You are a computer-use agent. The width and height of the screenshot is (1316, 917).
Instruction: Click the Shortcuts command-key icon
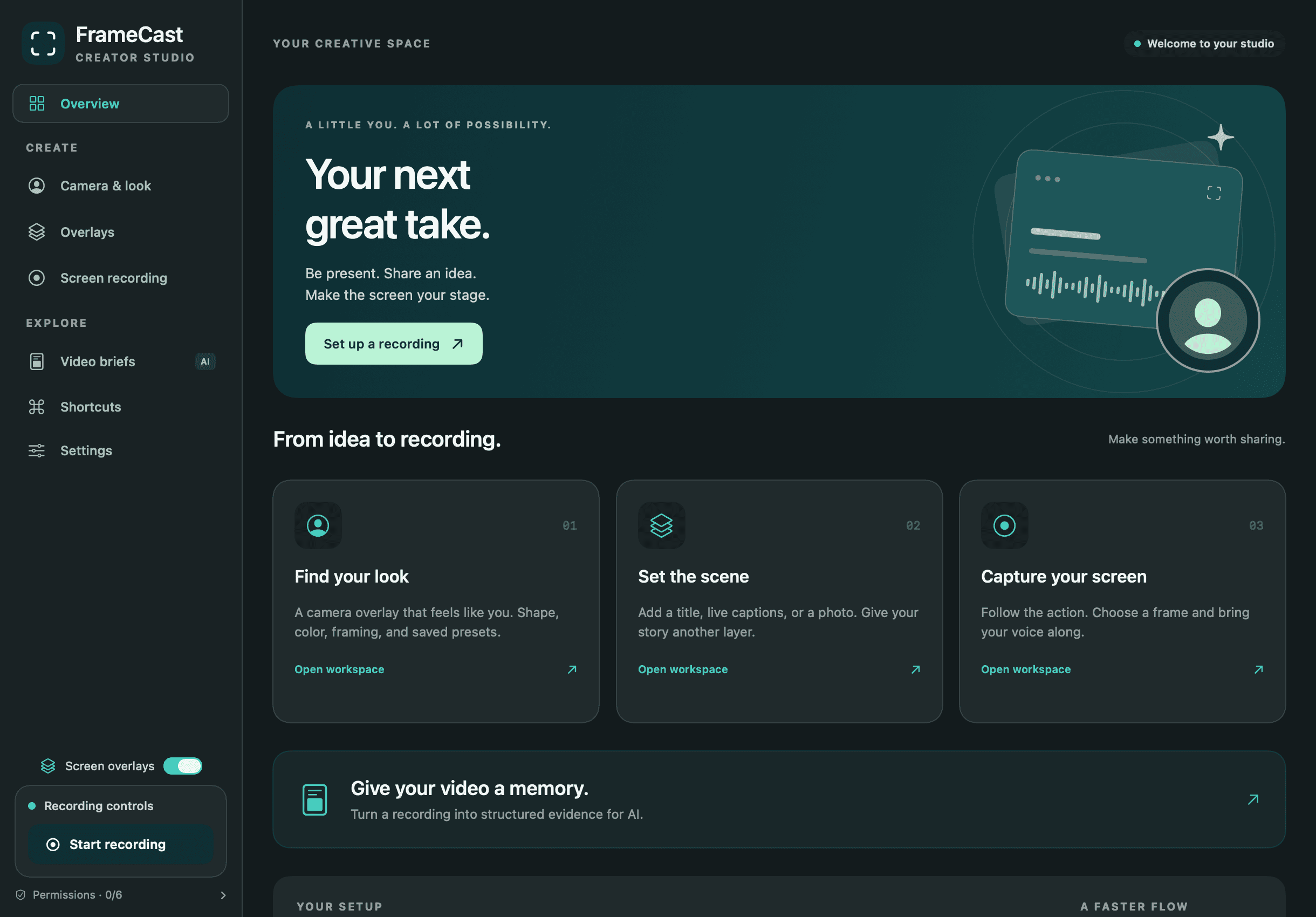point(37,407)
